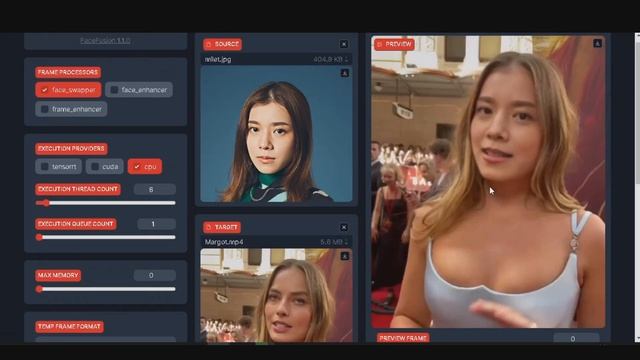640x360 pixels.
Task: Adjust the Max Memory slider
Action: tap(105, 289)
